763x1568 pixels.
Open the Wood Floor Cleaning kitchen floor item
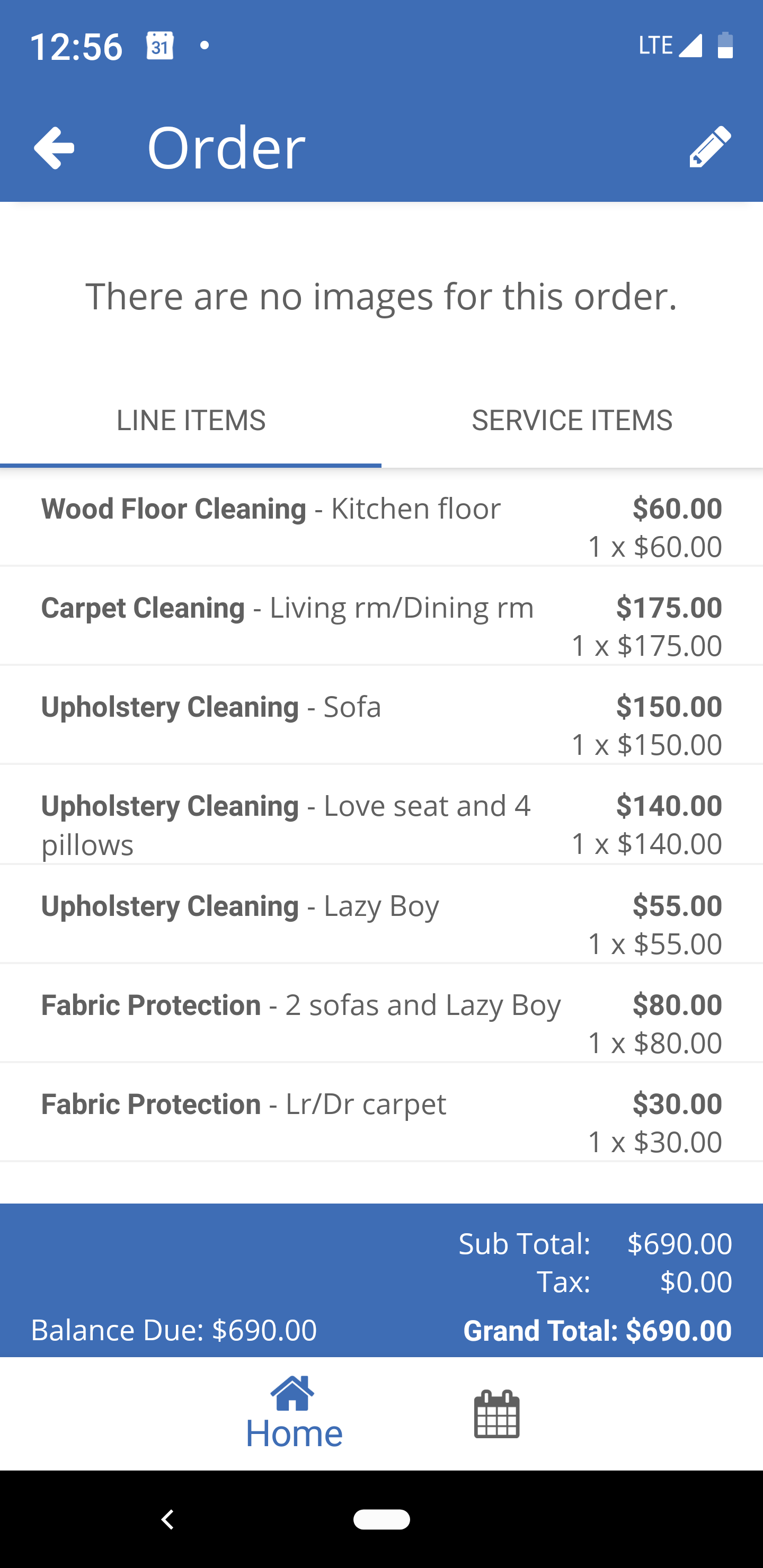[381, 518]
